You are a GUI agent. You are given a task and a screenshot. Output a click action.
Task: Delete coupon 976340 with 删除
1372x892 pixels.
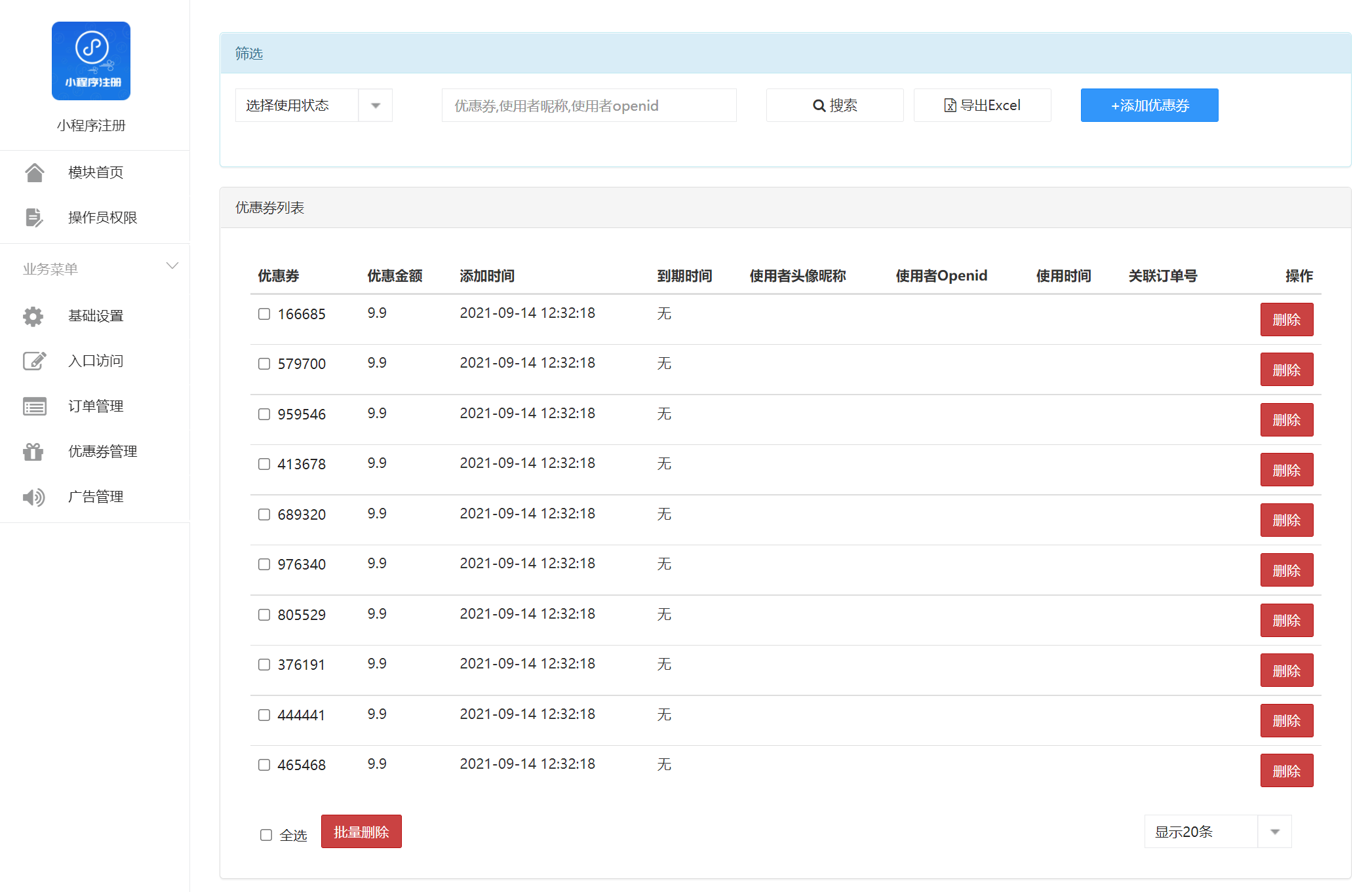[x=1287, y=570]
